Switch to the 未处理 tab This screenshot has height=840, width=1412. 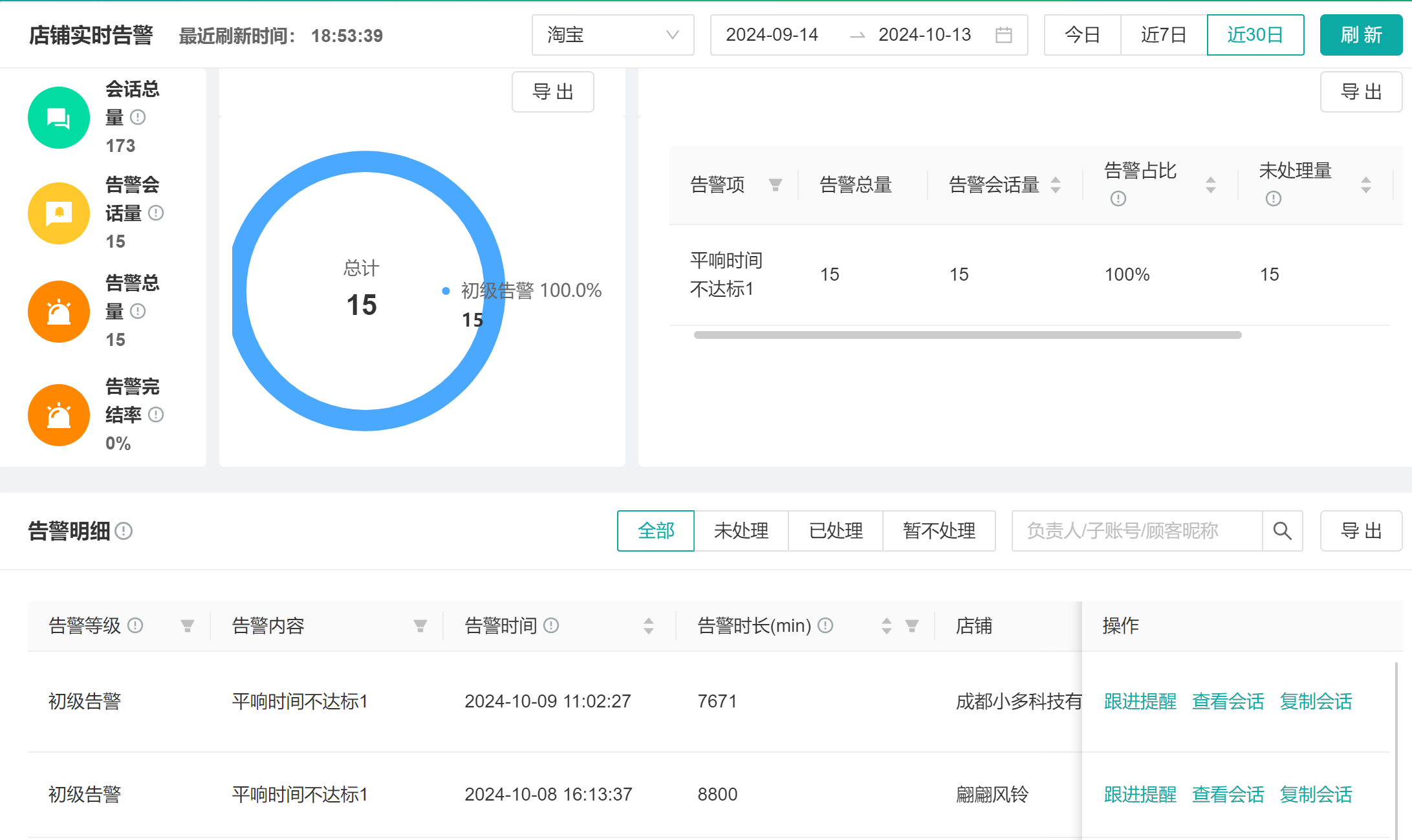click(x=741, y=531)
